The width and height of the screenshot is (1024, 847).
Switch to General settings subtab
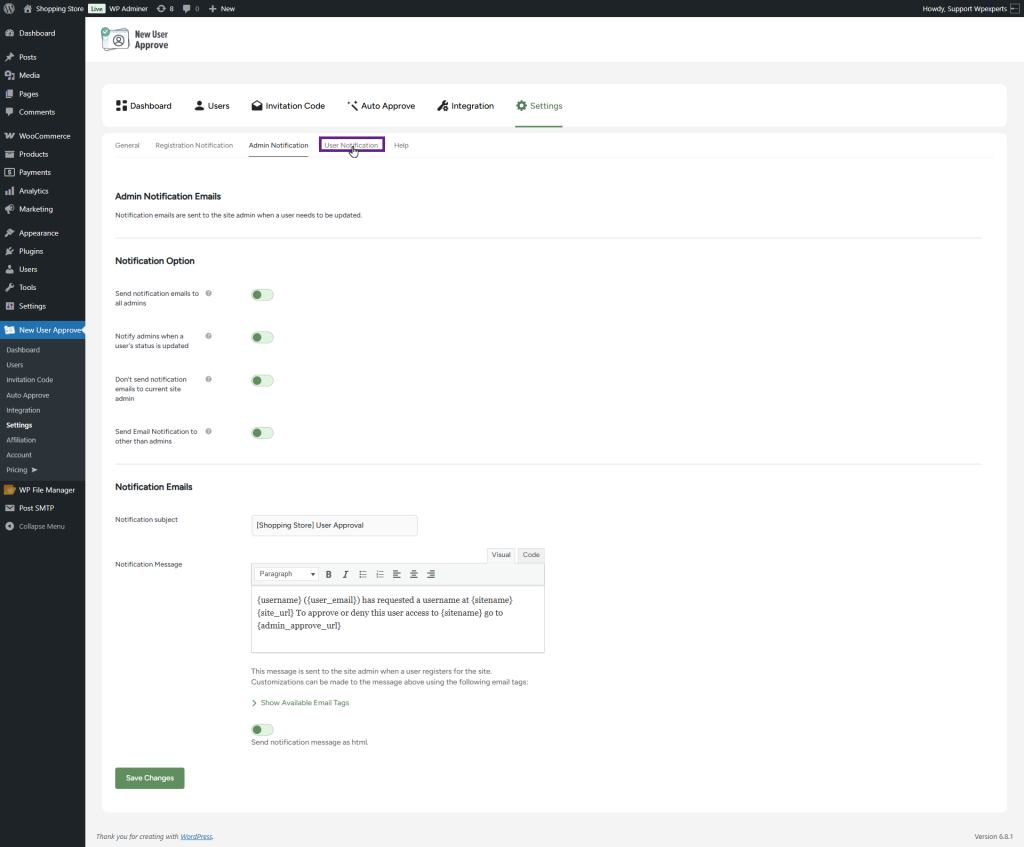tap(127, 146)
